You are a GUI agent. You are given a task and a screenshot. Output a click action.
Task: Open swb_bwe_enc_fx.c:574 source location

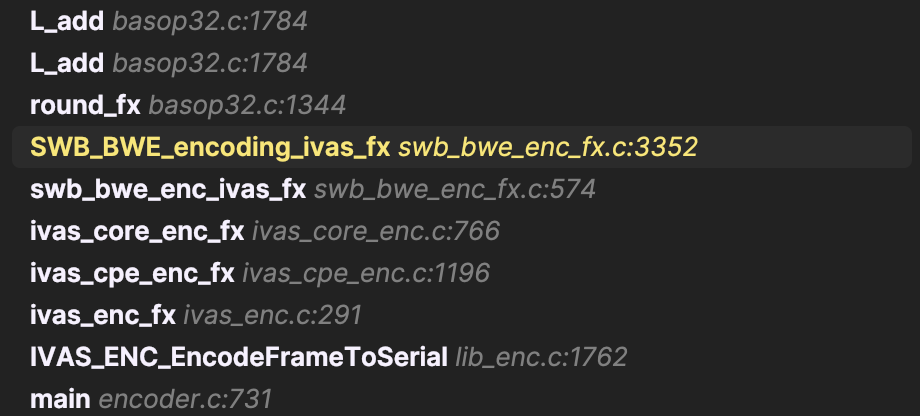point(455,189)
